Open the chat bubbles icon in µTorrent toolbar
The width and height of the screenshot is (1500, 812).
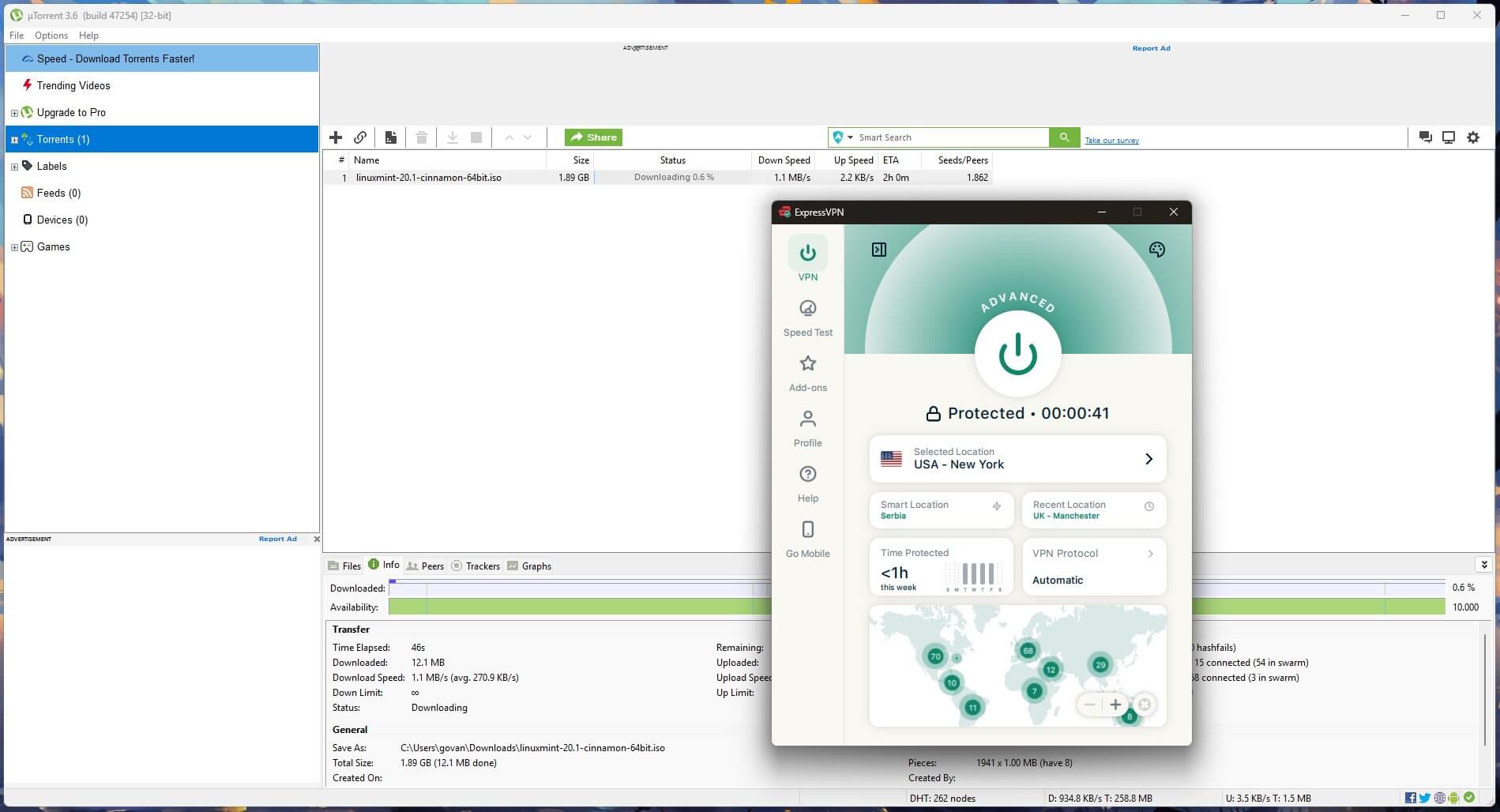point(1426,137)
